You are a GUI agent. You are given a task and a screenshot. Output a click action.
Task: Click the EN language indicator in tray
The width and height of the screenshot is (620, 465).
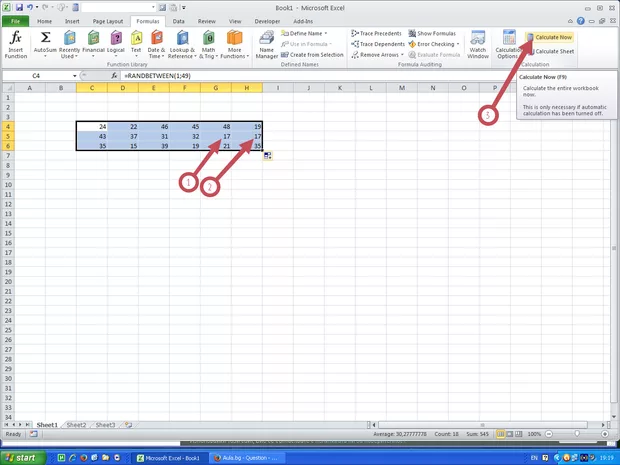[x=534, y=458]
